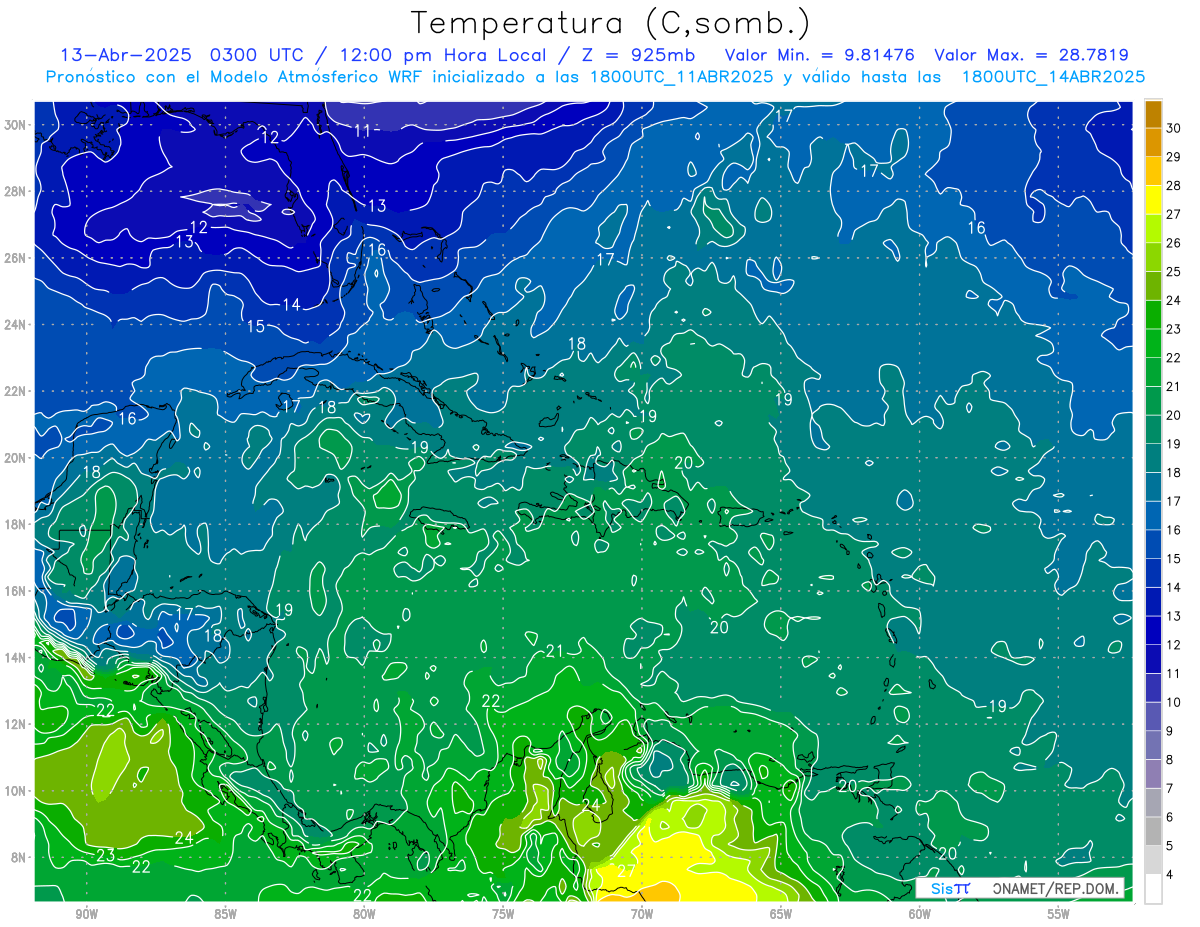Click the contour label '14' on the map
Viewport: 1200px width, 927px height.
click(291, 305)
